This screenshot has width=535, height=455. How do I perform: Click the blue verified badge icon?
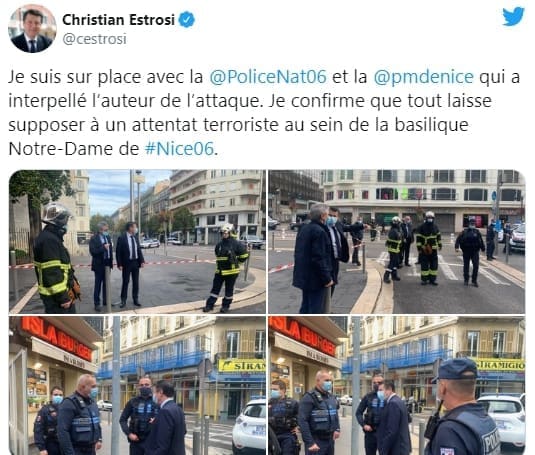coord(187,19)
